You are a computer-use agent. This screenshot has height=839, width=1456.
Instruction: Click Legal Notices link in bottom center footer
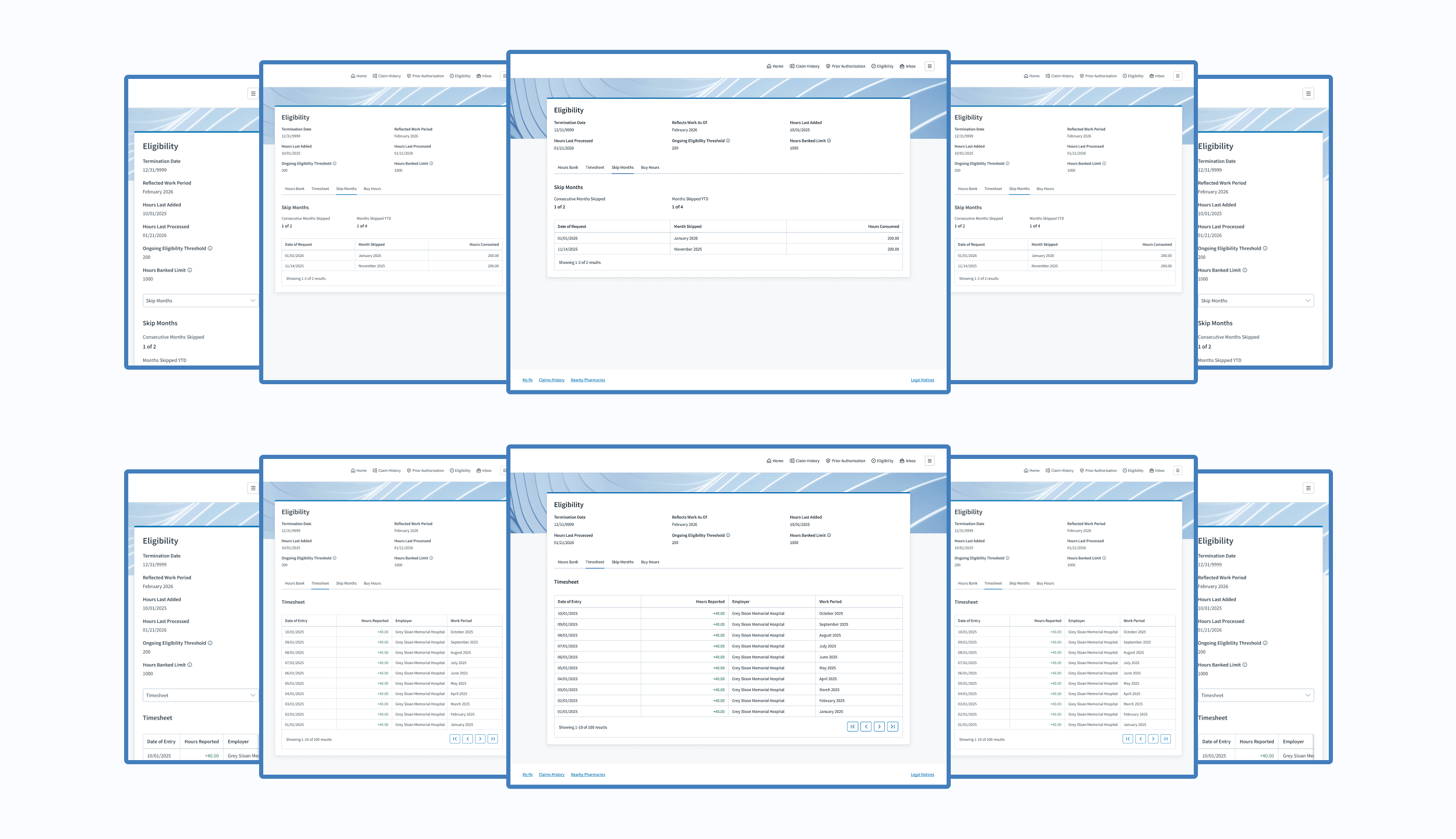pyautogui.click(x=922, y=775)
